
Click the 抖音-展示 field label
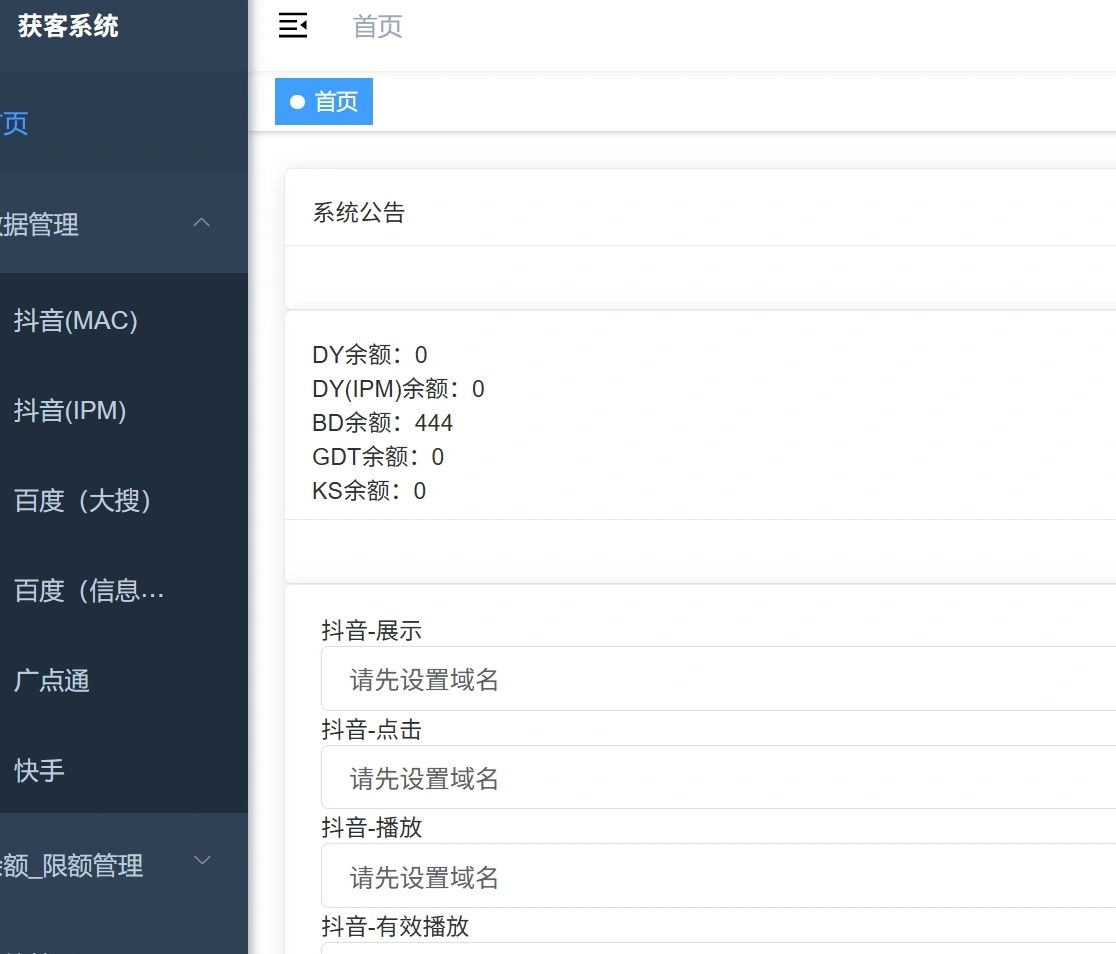372,631
